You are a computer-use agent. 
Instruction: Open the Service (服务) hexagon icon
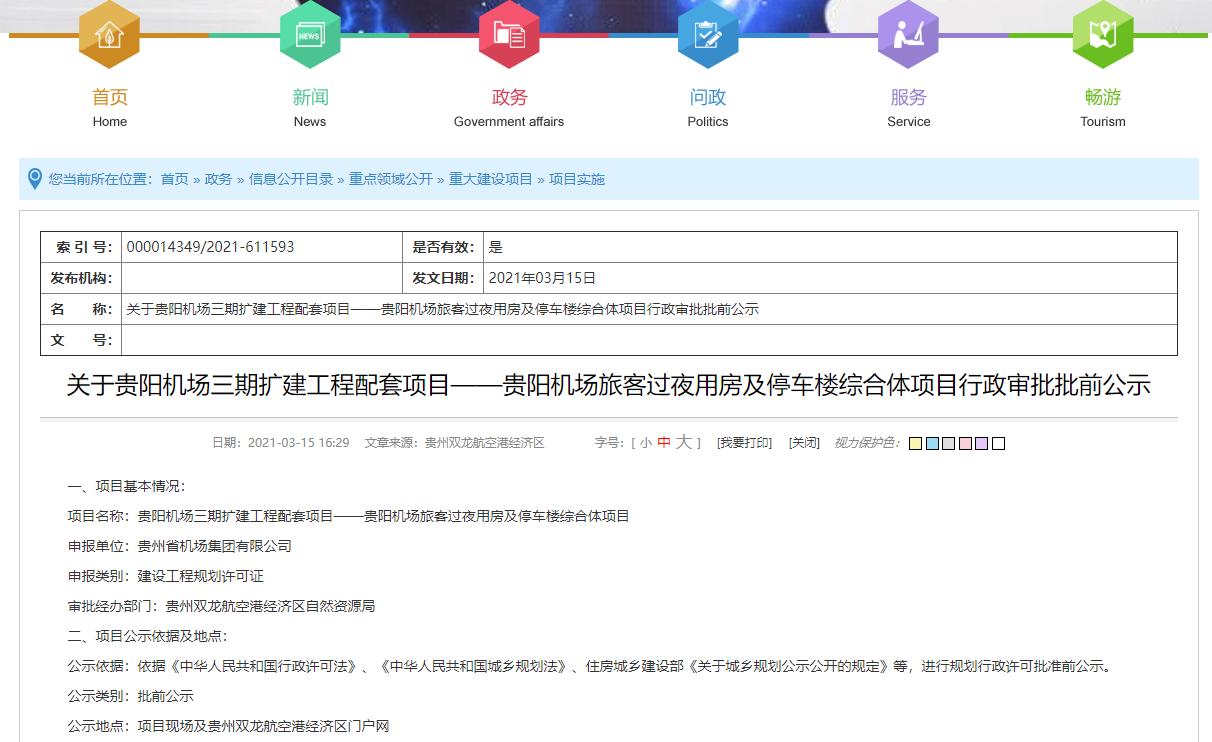tap(908, 33)
